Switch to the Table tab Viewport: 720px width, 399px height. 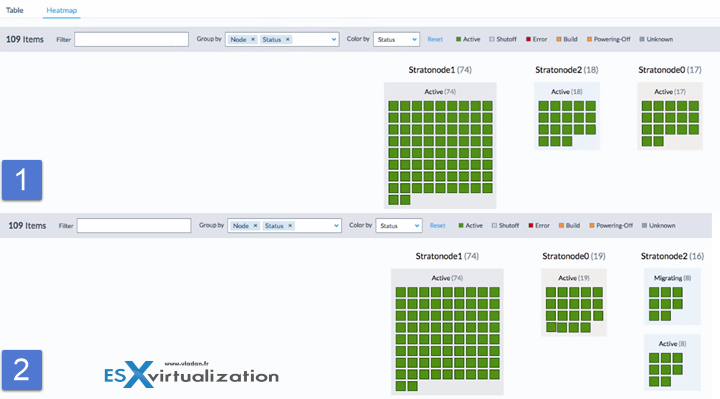[x=15, y=10]
